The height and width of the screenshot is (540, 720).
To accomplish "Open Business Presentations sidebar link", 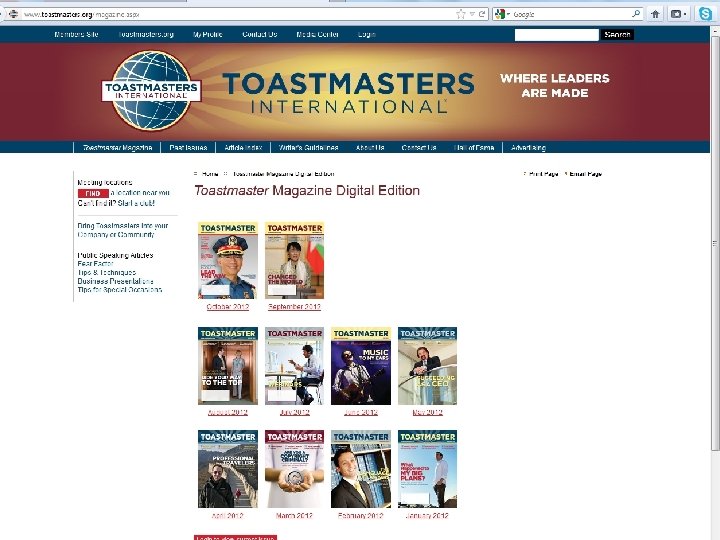I will click(x=115, y=281).
